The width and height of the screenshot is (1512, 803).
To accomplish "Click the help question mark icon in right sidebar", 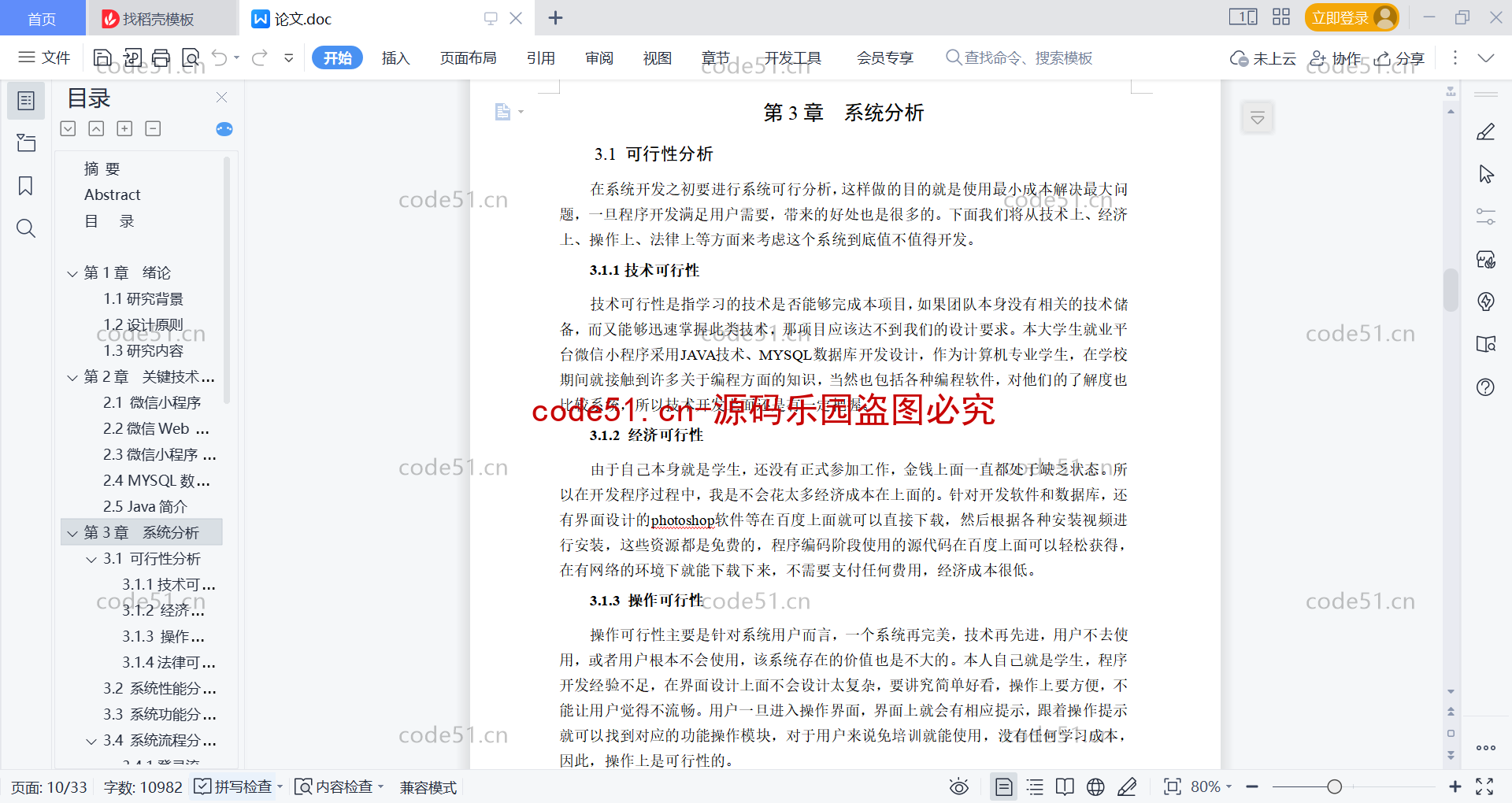I will tap(1486, 387).
